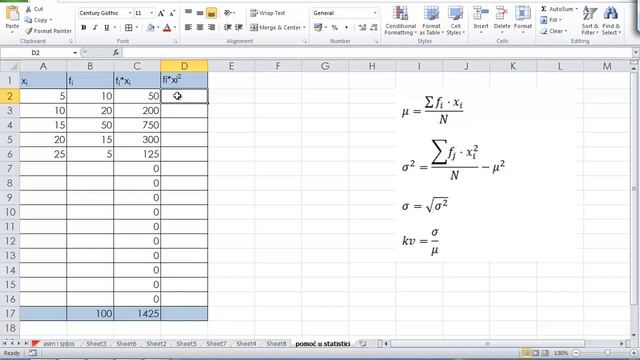Toggle italic formatting
Viewport: 640px width, 360px height.
(x=95, y=27)
